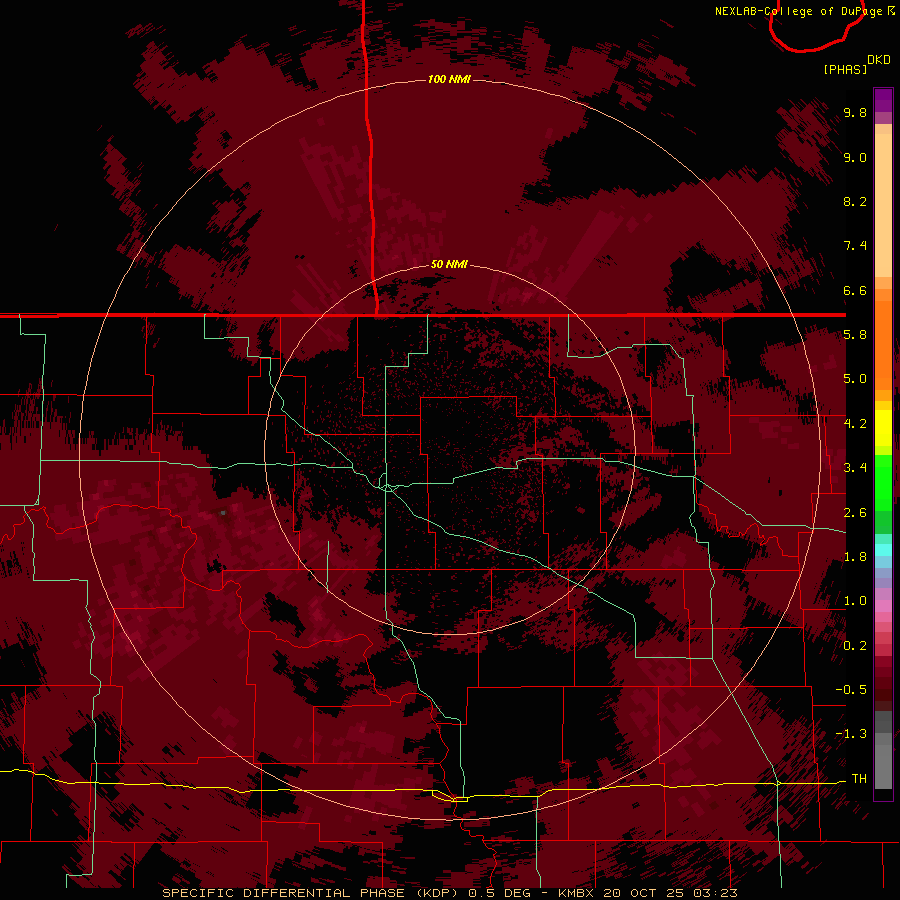Click the yellow segment of the color bar
900x900 pixels.
pos(883,428)
